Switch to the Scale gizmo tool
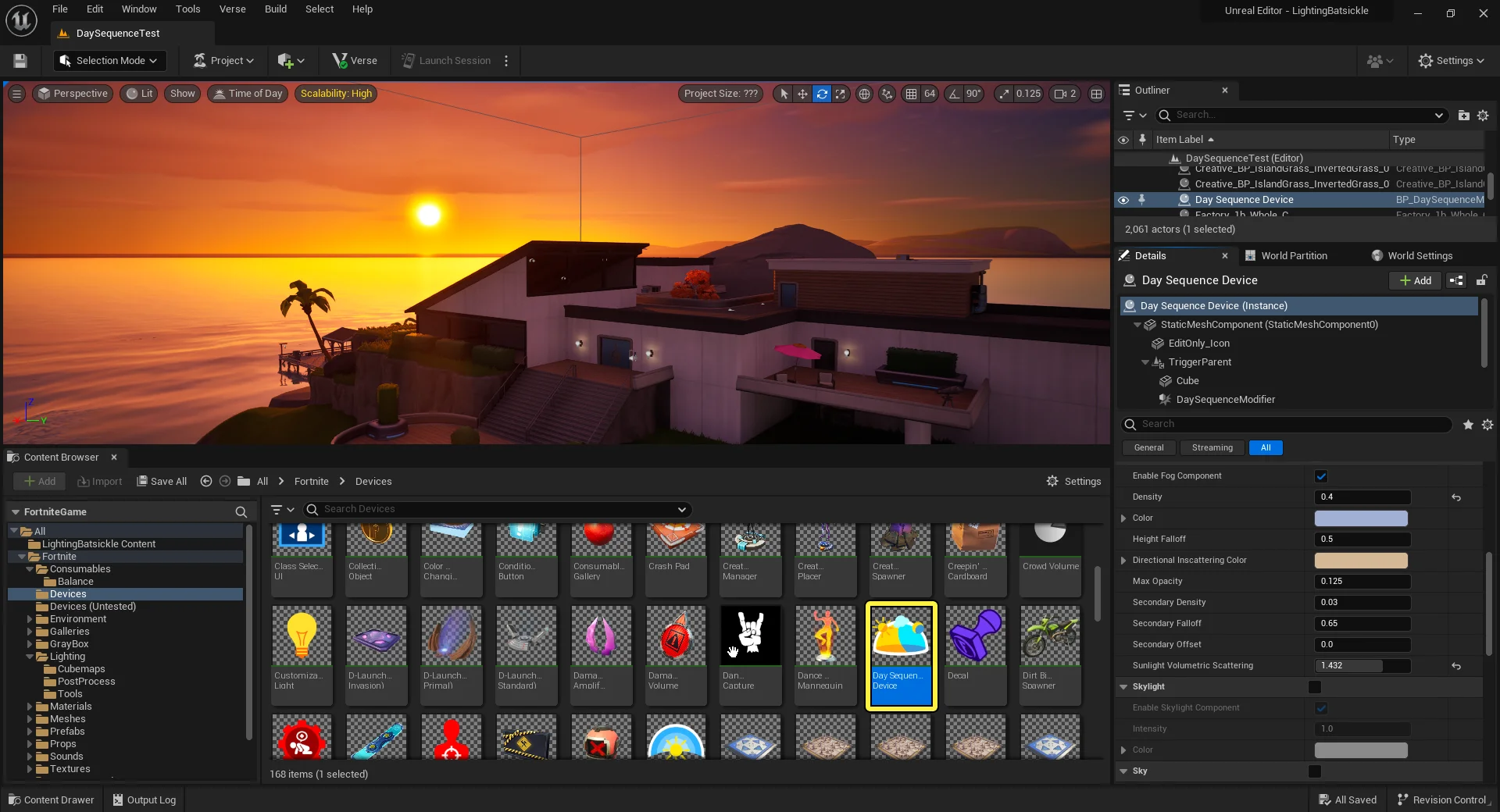1500x812 pixels. click(x=841, y=94)
